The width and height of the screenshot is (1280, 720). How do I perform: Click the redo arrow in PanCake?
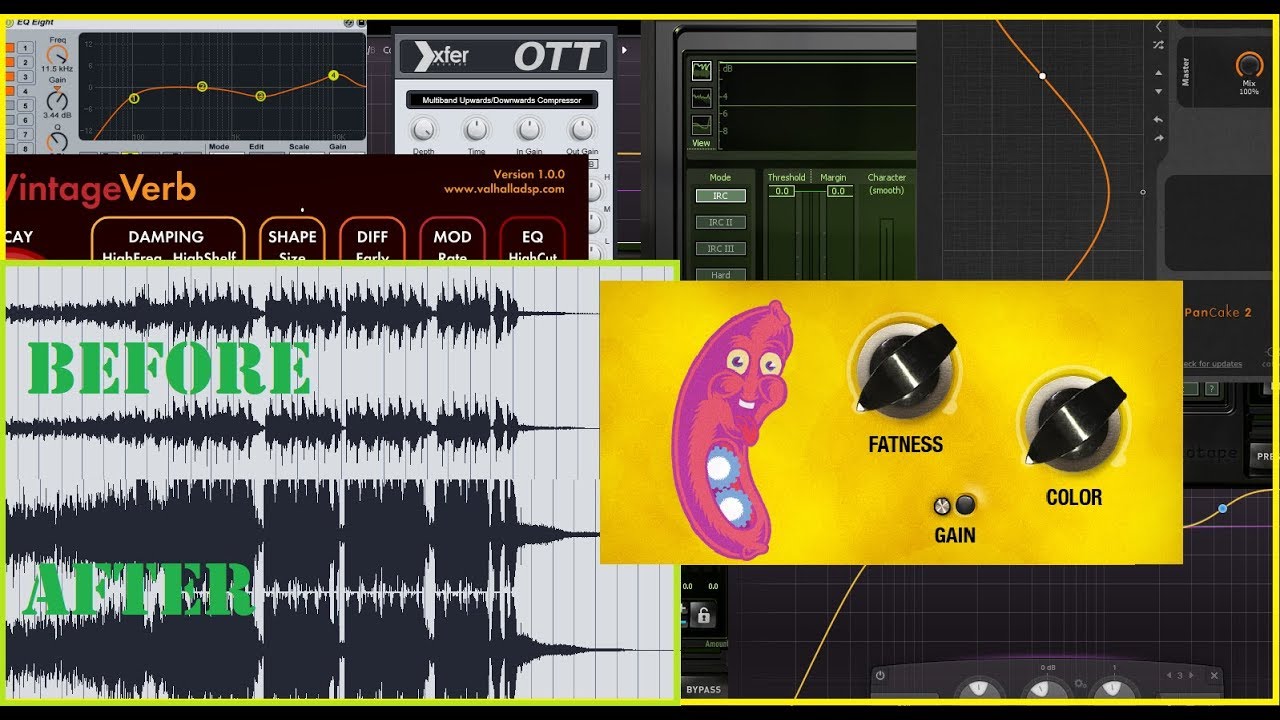[1159, 138]
